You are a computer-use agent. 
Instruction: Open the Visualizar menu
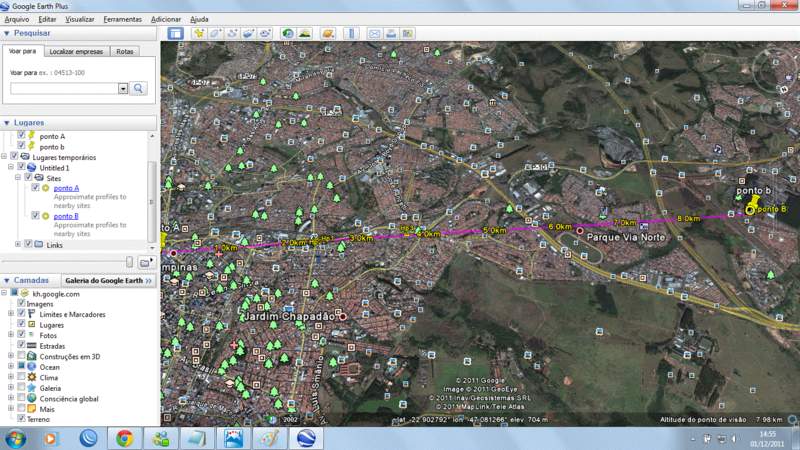click(x=80, y=19)
